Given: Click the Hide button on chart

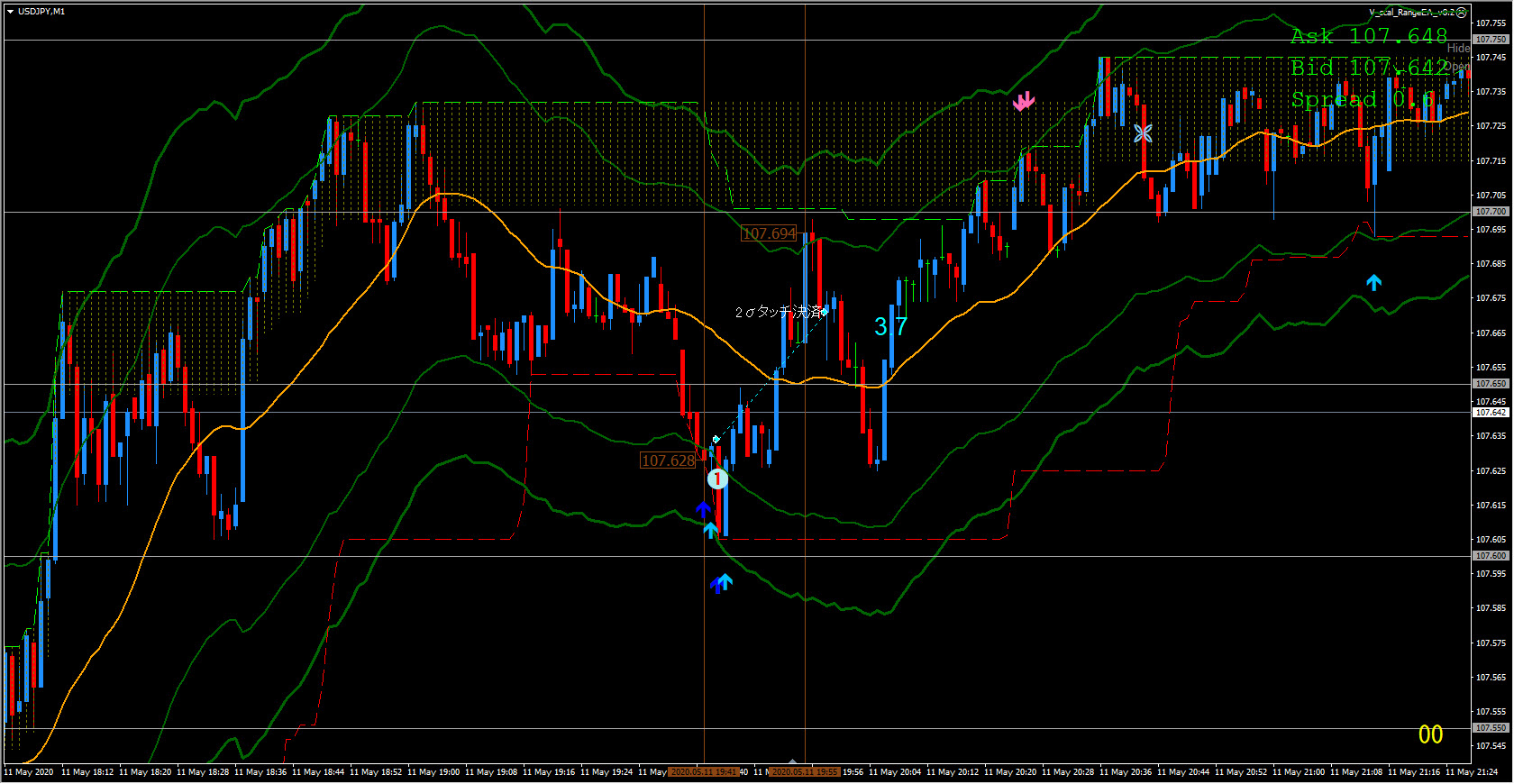Looking at the screenshot, I should click(1458, 48).
